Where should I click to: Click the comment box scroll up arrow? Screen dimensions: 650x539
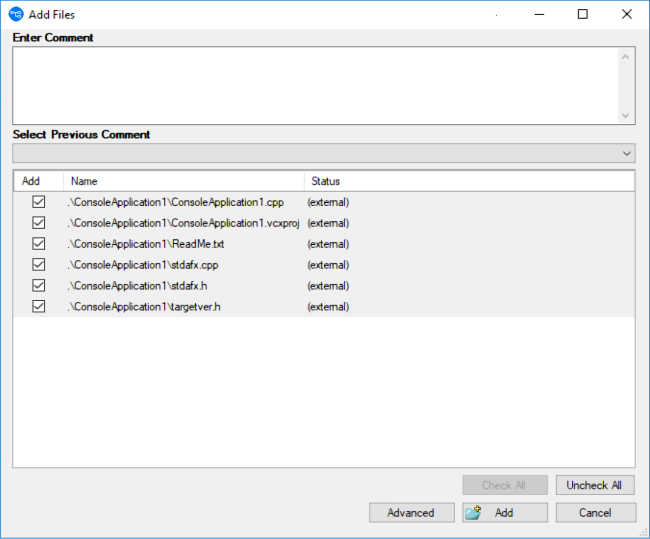[626, 56]
